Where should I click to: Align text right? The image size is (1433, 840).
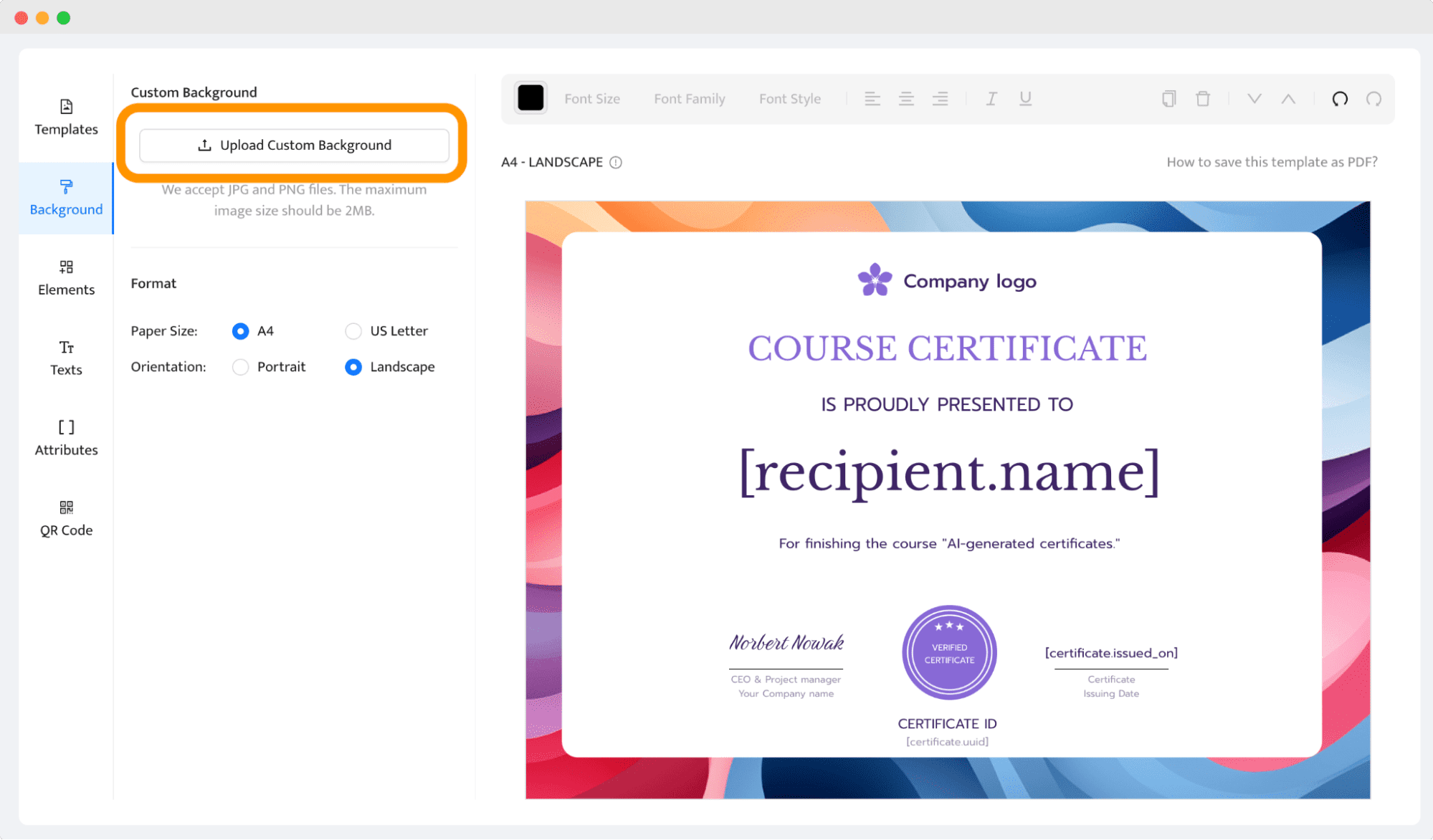click(940, 99)
